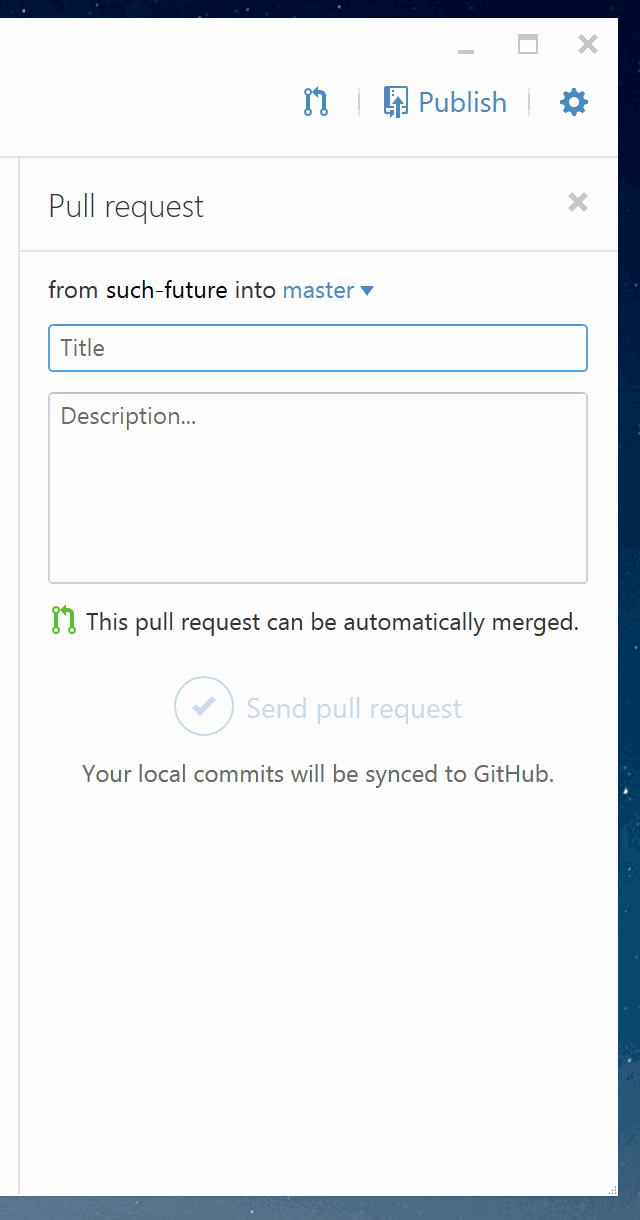Viewport: 640px width, 1220px height.
Task: Click the Send pull request text
Action: 354,709
